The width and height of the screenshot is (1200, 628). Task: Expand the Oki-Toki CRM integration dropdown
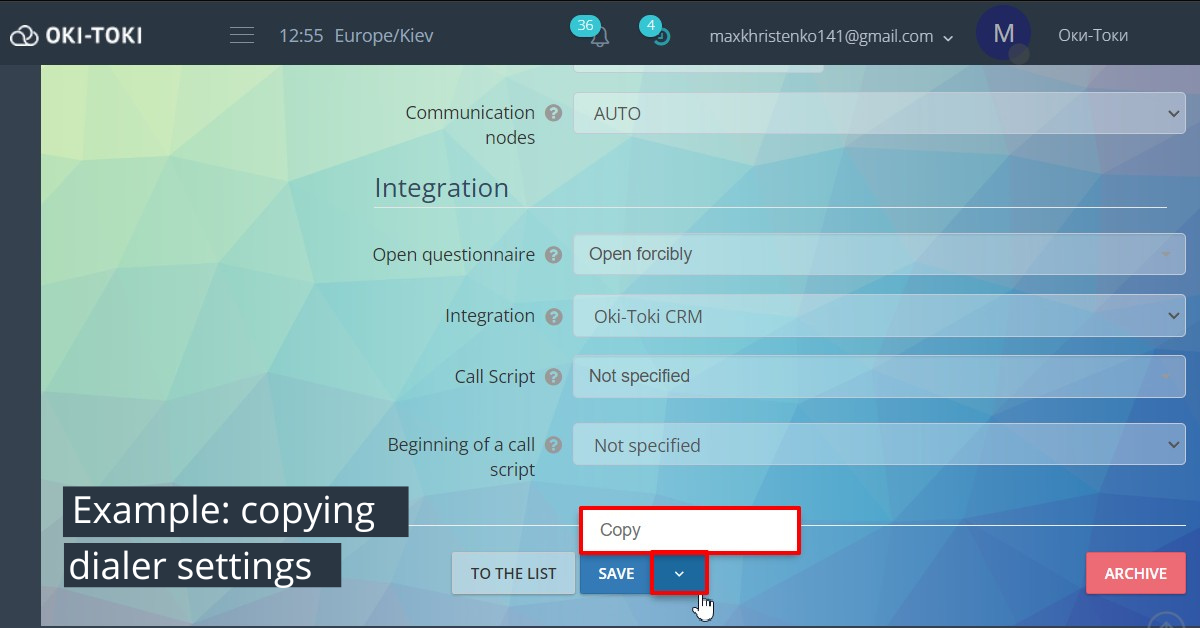pyautogui.click(x=878, y=316)
